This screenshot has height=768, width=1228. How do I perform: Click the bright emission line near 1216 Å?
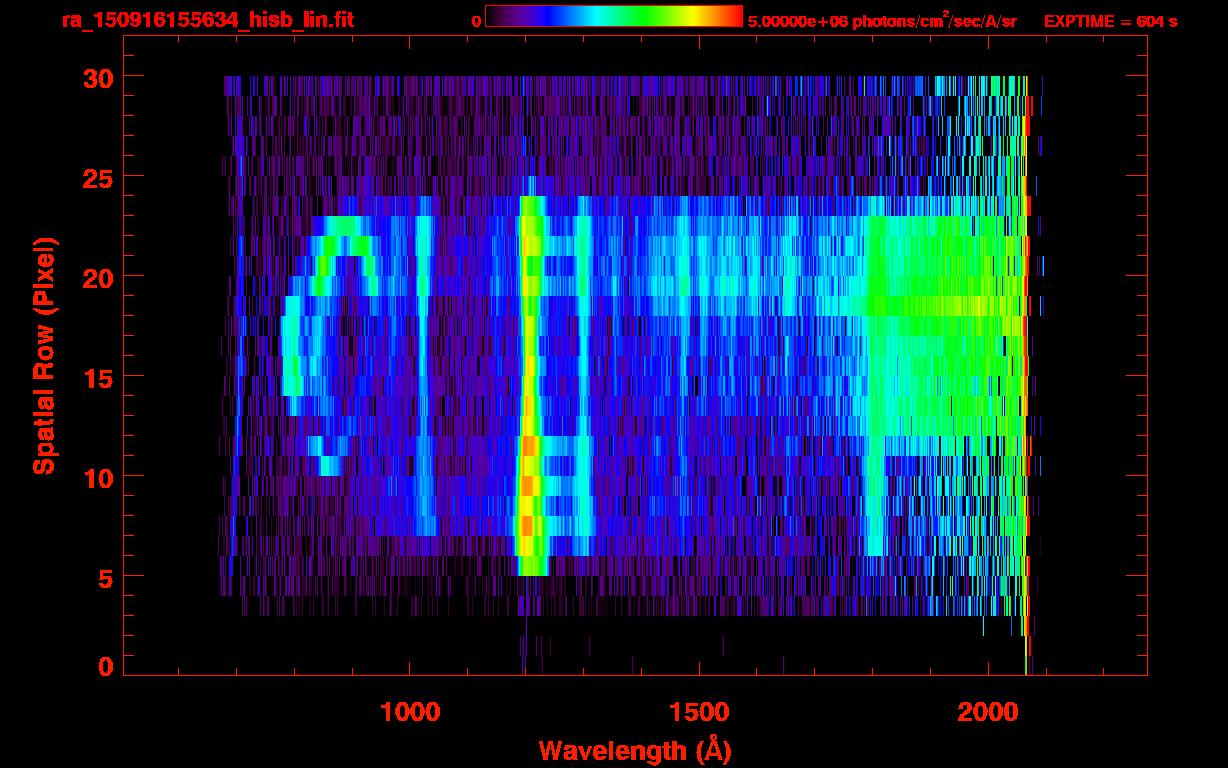click(x=531, y=385)
